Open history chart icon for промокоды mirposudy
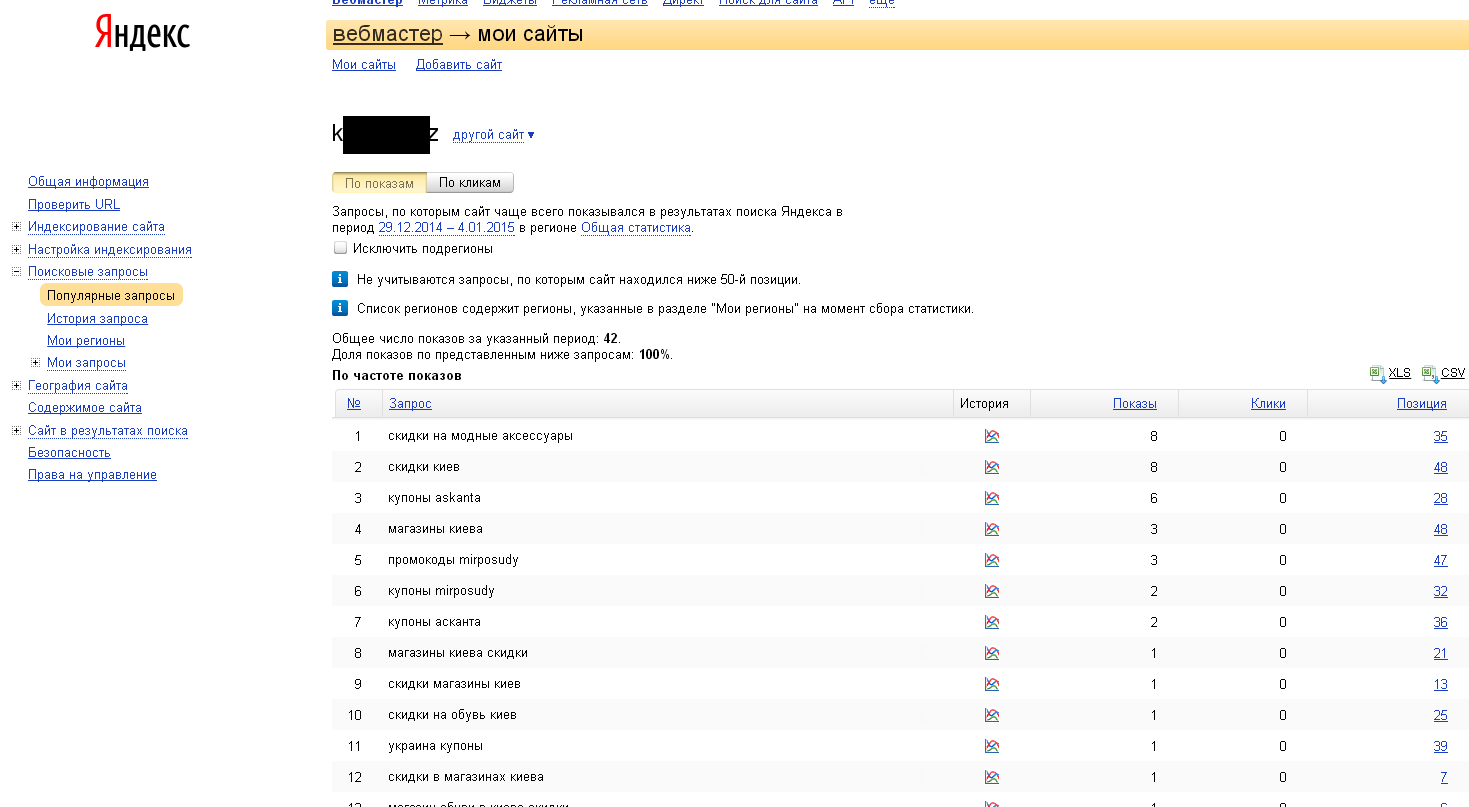 (991, 560)
